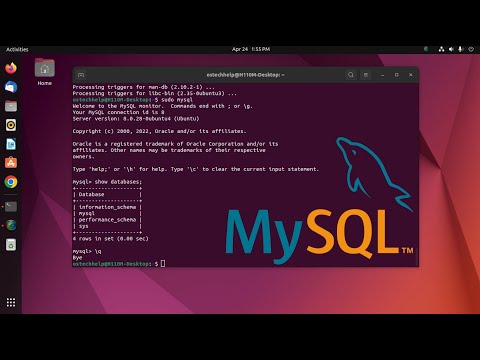480x360 pixels.
Task: Click the microphone icon in top bar
Action: pos(461,49)
